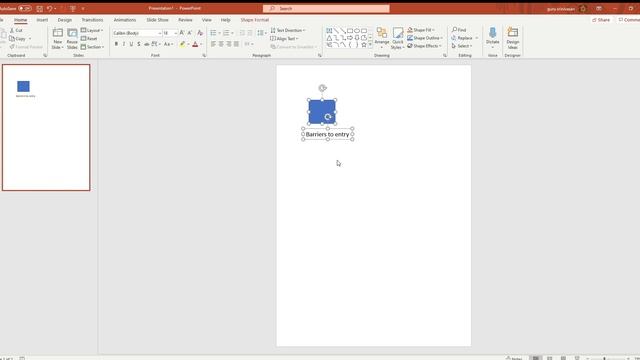Click the Save icon in title bar
This screenshot has height=360, width=640.
point(40,9)
